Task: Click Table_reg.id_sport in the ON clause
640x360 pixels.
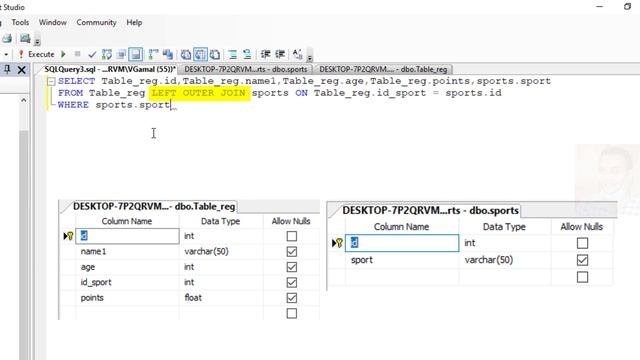Action: (x=370, y=93)
